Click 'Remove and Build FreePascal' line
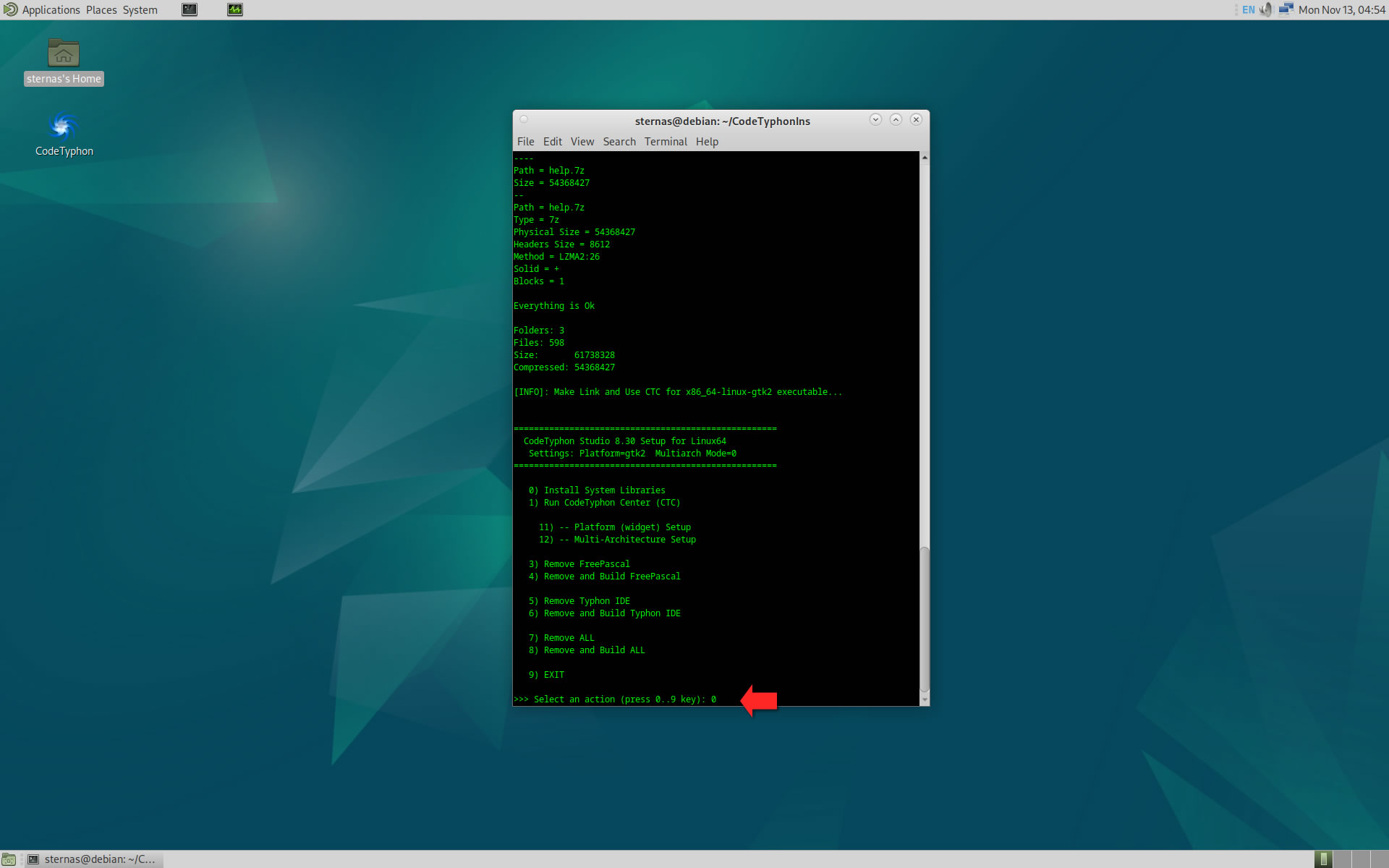1389x868 pixels. [x=604, y=576]
